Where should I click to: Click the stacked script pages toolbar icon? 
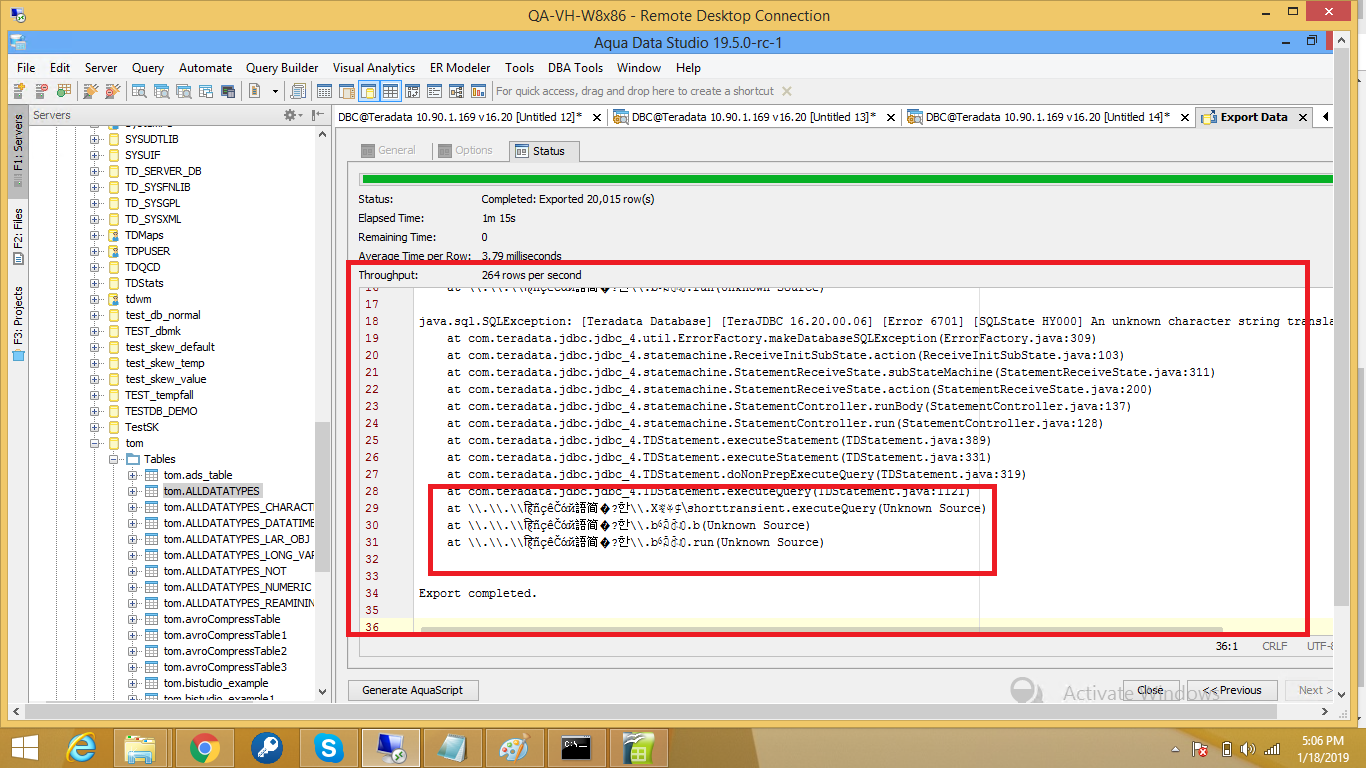pos(298,91)
